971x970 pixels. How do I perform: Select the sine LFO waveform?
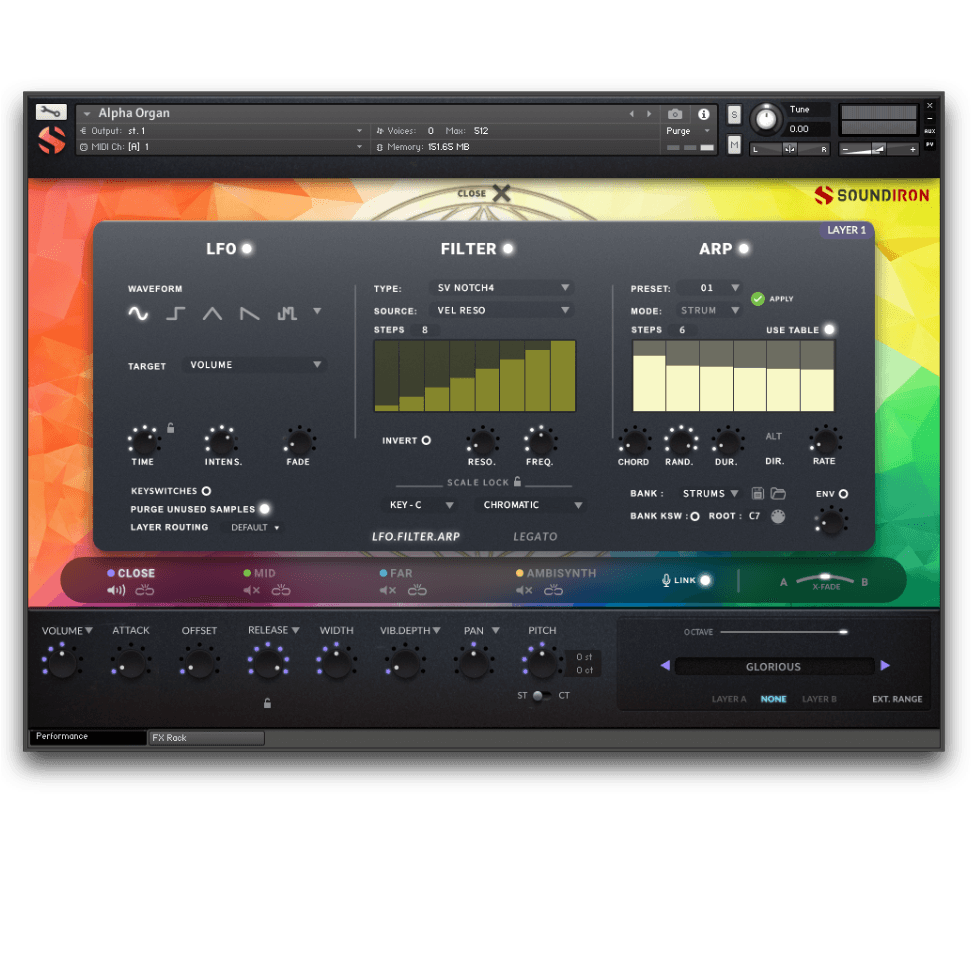coord(138,313)
